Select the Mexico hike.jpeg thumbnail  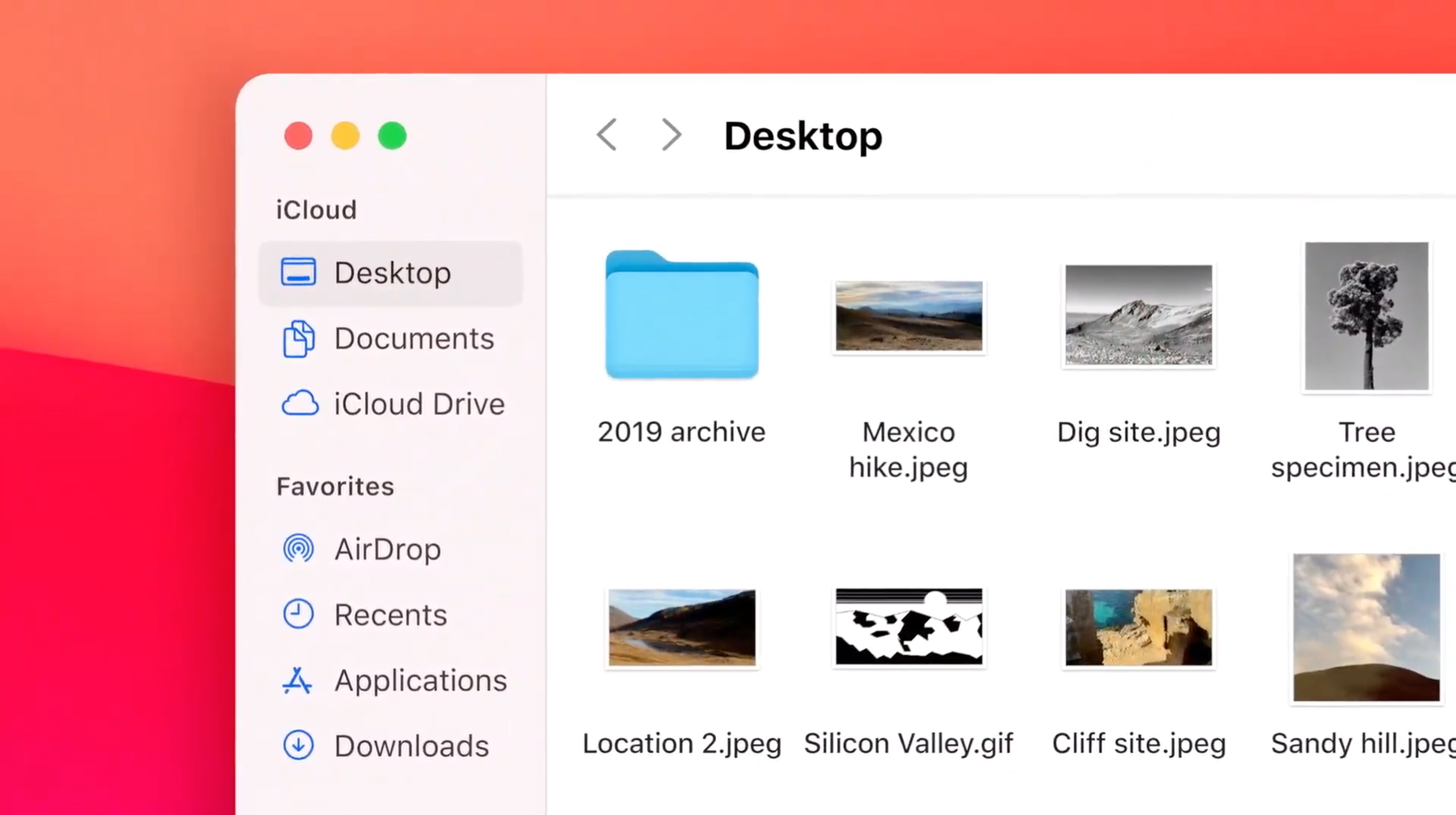click(x=909, y=316)
